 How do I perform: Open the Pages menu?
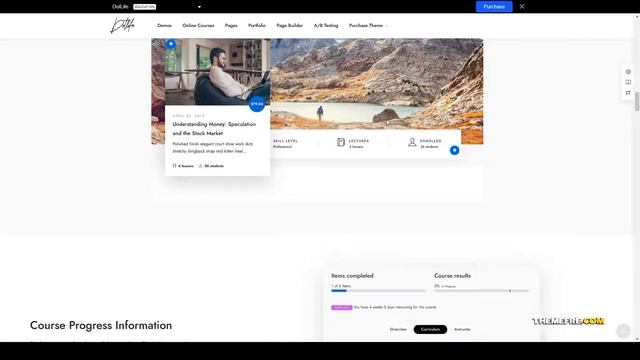[x=231, y=25]
